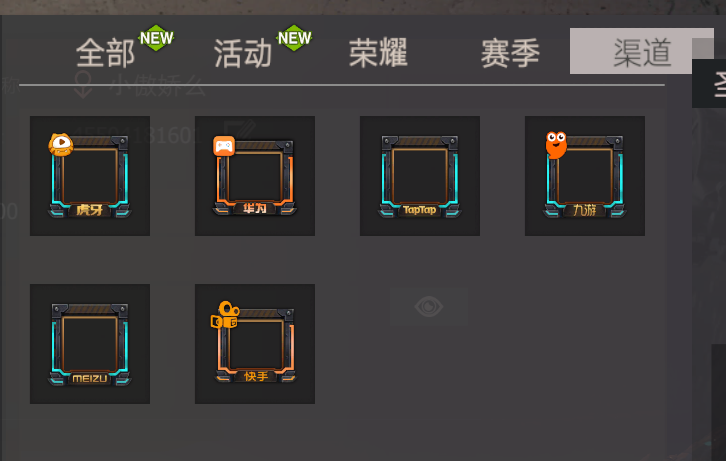Select the MEIZU avatar frame

[x=90, y=344]
